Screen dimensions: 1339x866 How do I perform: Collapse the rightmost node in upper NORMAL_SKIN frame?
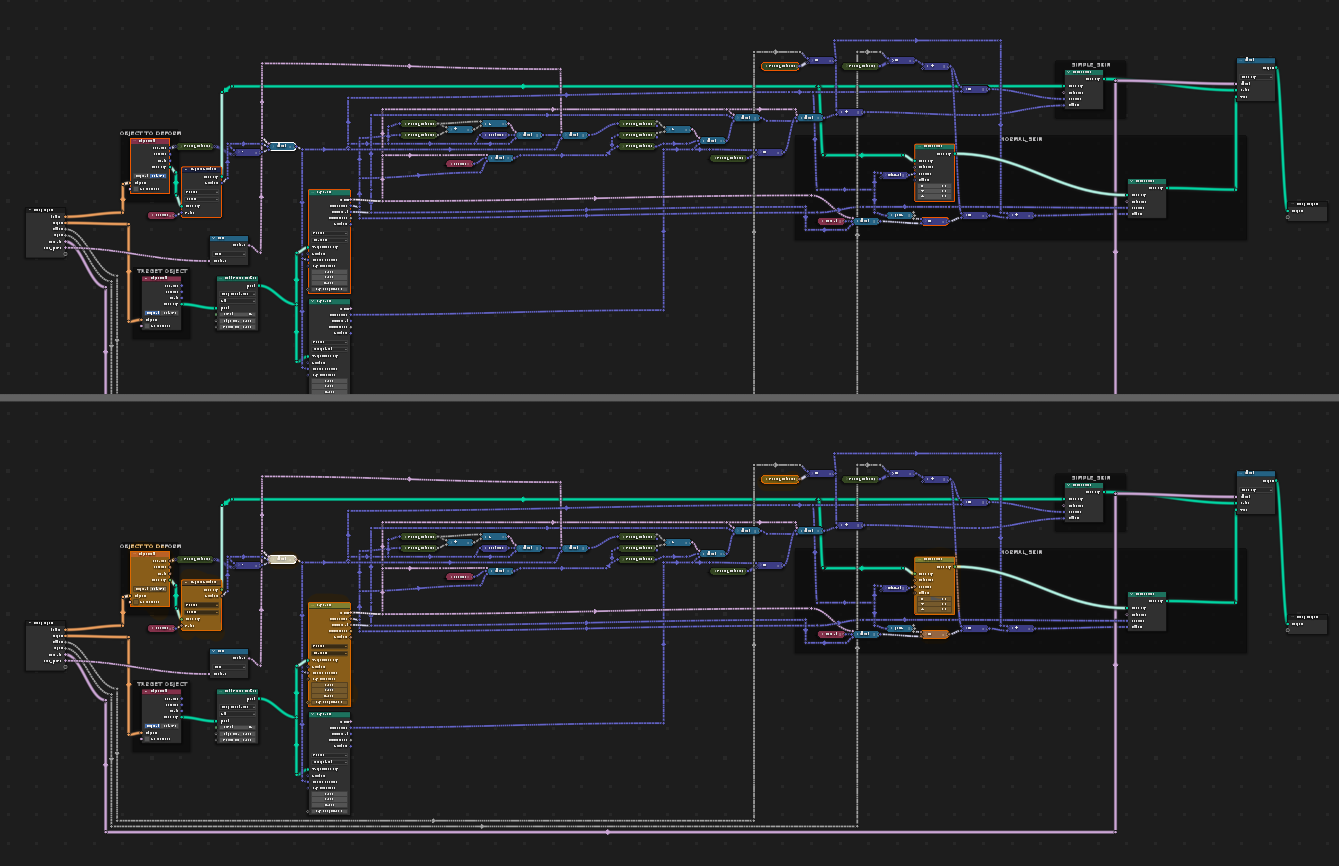coord(1131,181)
